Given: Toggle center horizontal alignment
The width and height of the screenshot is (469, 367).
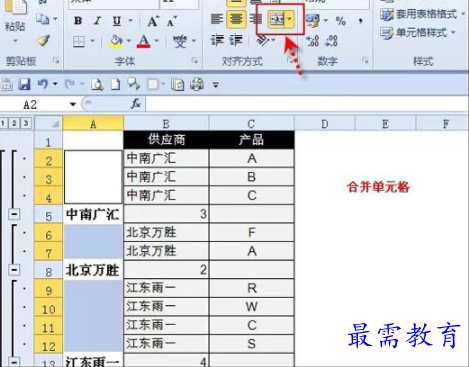Looking at the screenshot, I should (x=236, y=19).
